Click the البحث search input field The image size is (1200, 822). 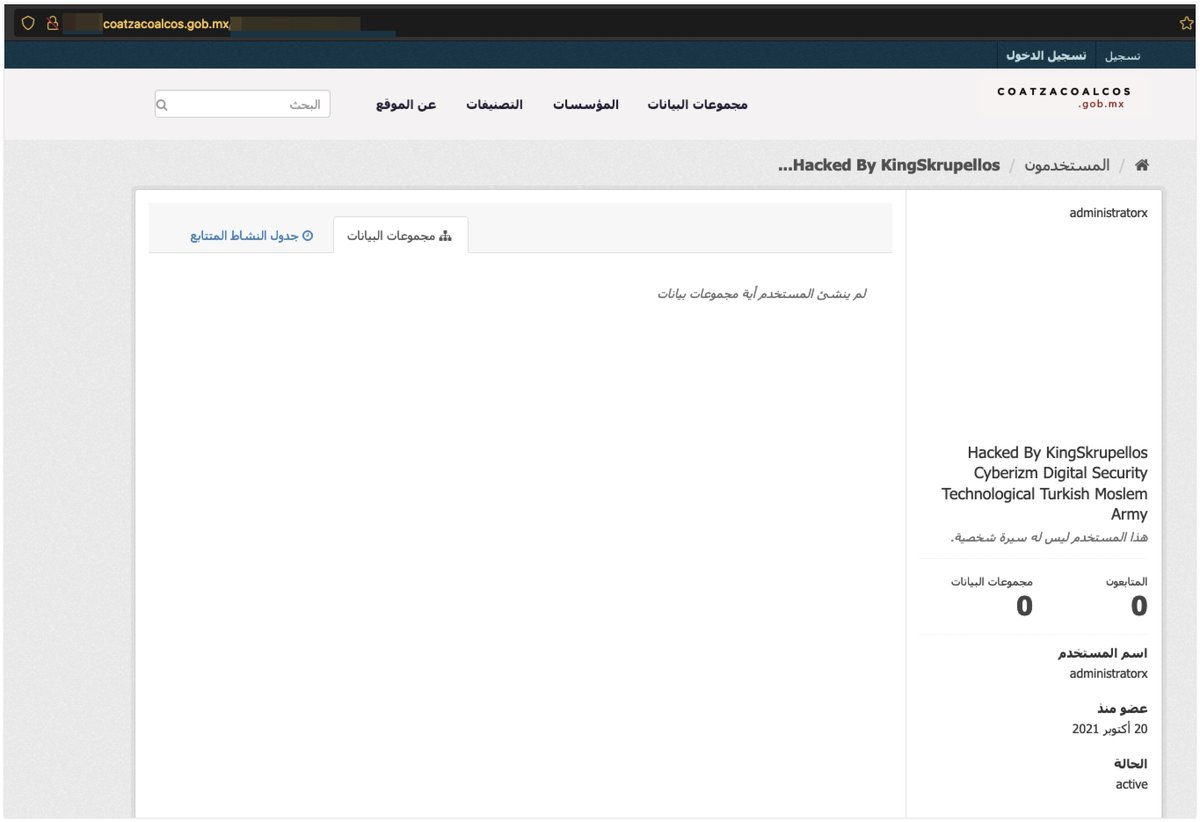coord(242,104)
